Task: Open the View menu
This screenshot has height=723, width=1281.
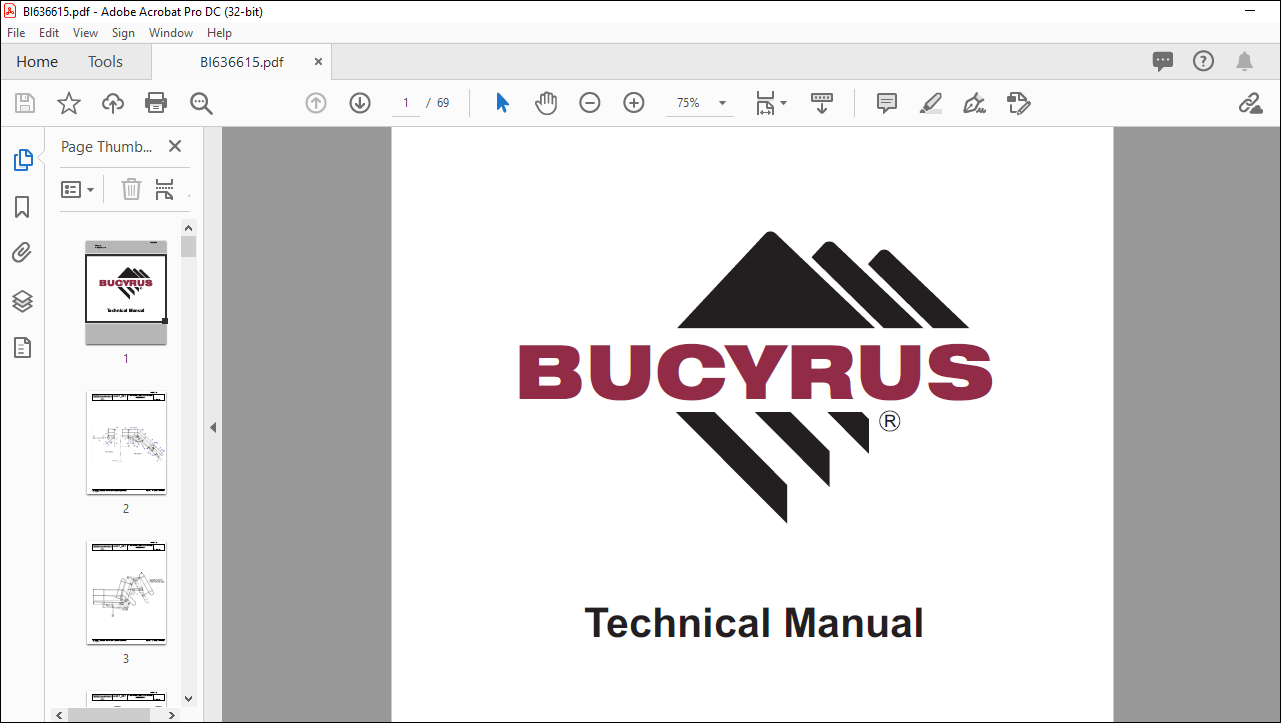Action: (85, 33)
